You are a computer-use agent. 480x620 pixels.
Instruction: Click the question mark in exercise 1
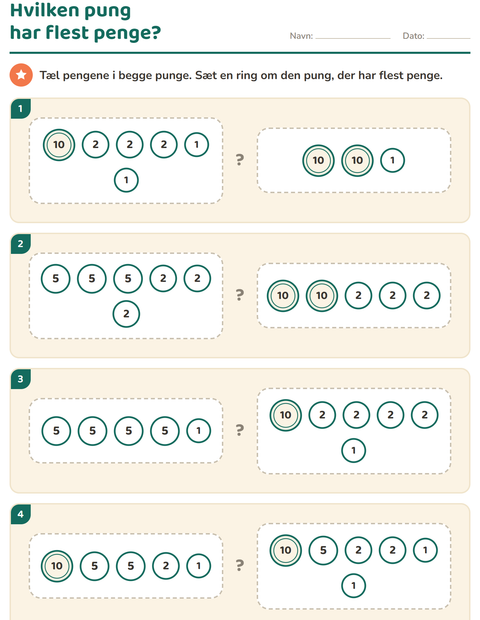click(x=240, y=160)
